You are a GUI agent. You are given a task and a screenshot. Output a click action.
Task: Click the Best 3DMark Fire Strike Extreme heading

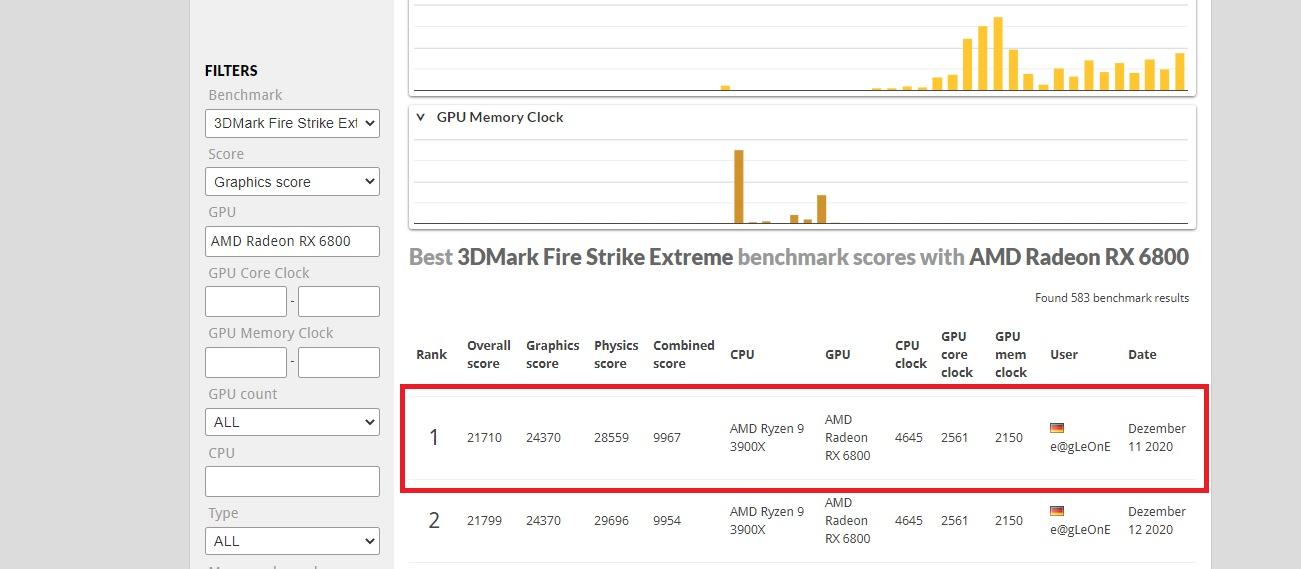[799, 257]
